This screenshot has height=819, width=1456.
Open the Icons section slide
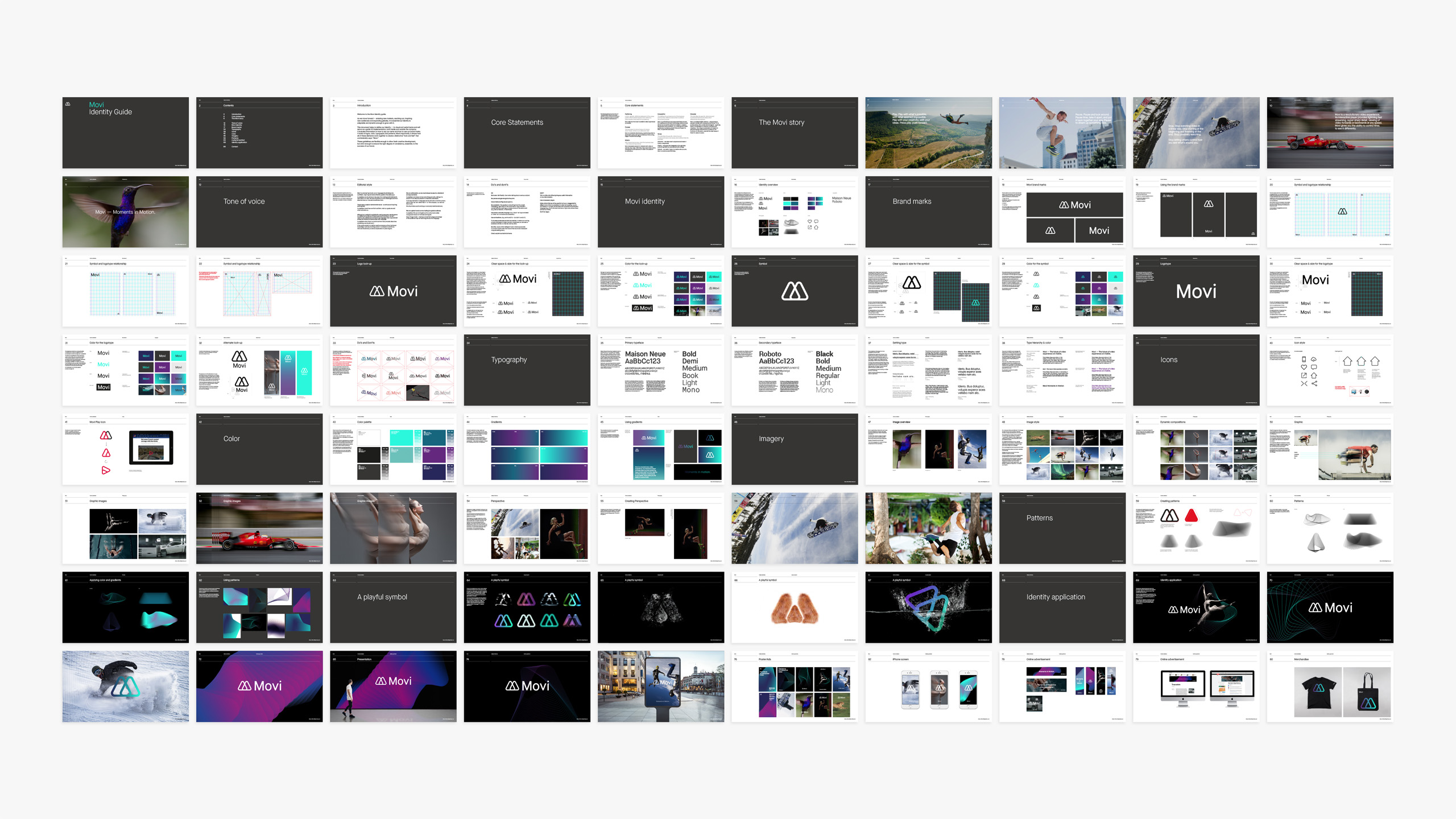tap(1196, 370)
